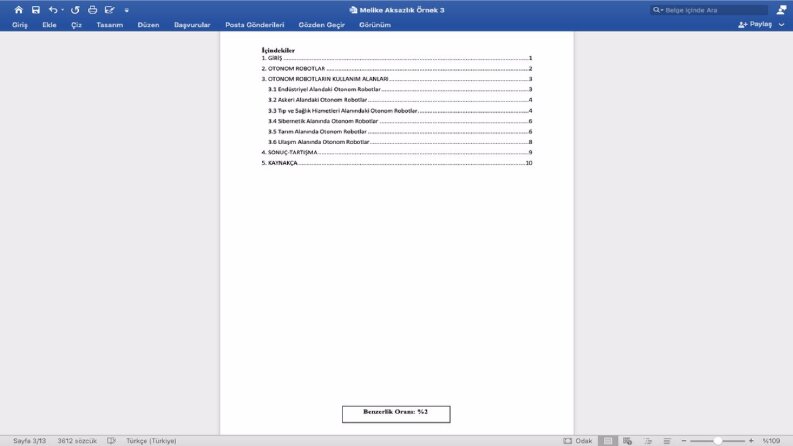The width and height of the screenshot is (793, 446).
Task: Select the print layout view icon
Action: (x=608, y=441)
